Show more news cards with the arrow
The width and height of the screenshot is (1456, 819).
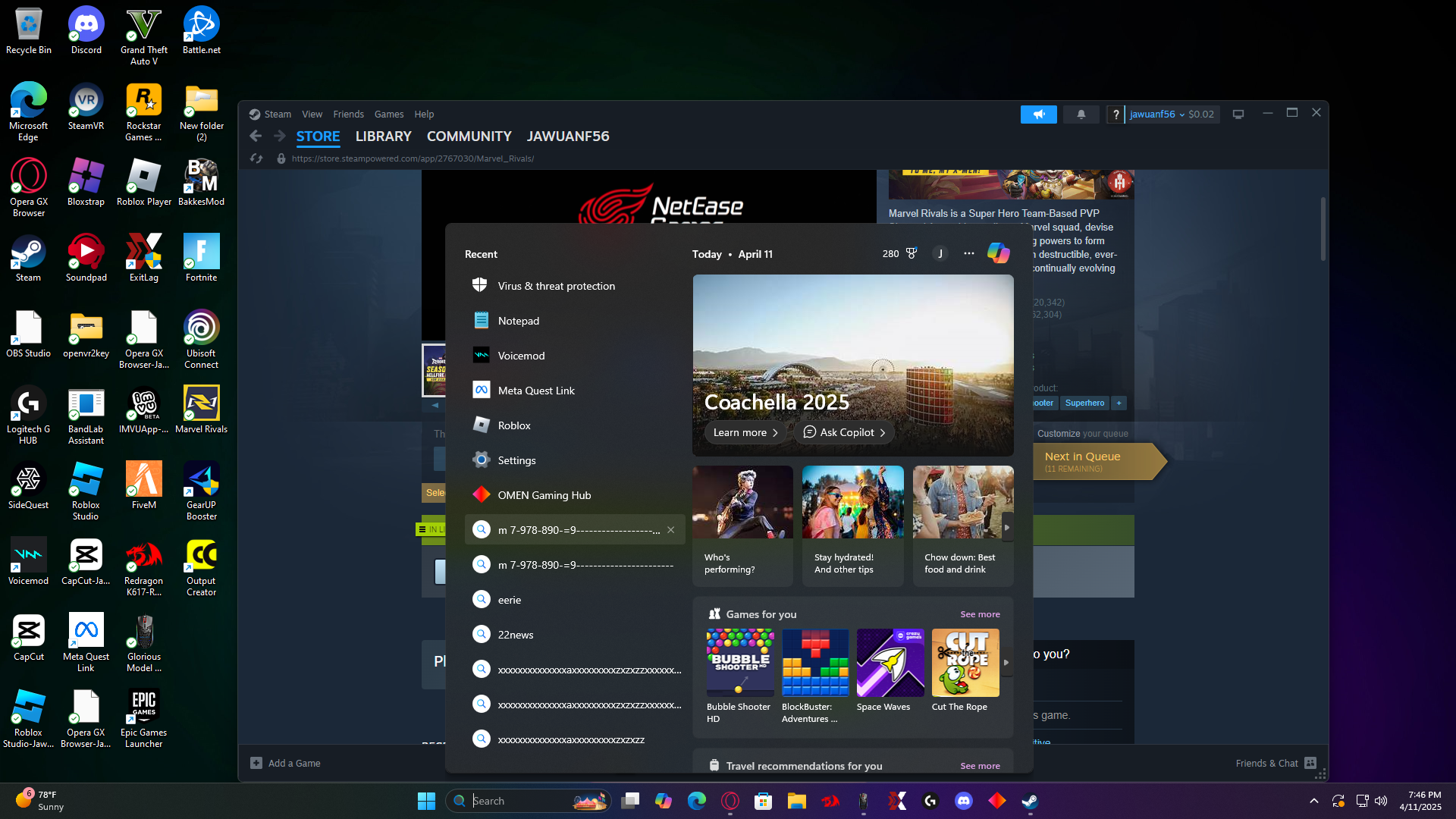1007,527
